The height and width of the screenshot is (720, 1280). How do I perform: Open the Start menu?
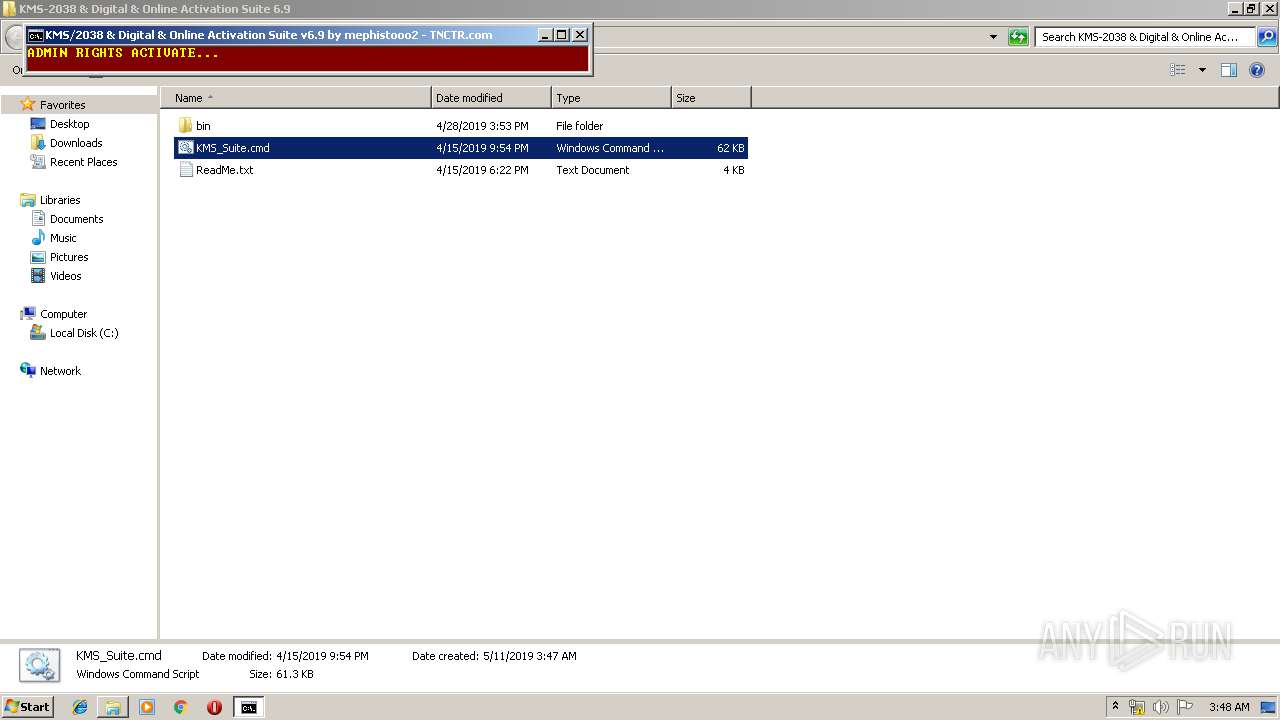[x=27, y=707]
